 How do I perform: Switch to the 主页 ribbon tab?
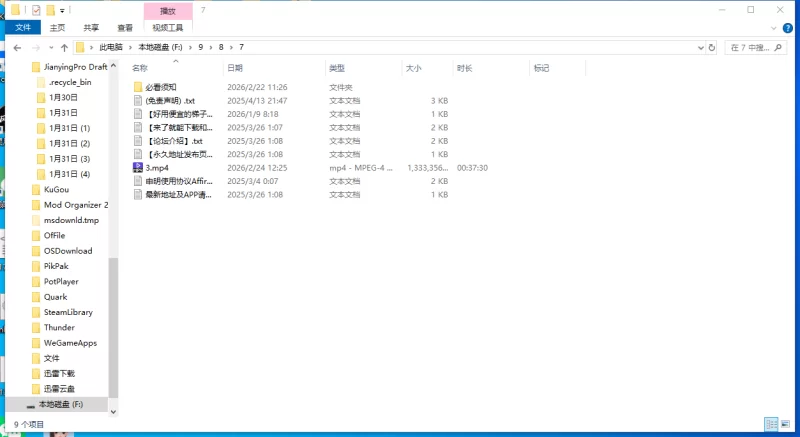click(57, 28)
